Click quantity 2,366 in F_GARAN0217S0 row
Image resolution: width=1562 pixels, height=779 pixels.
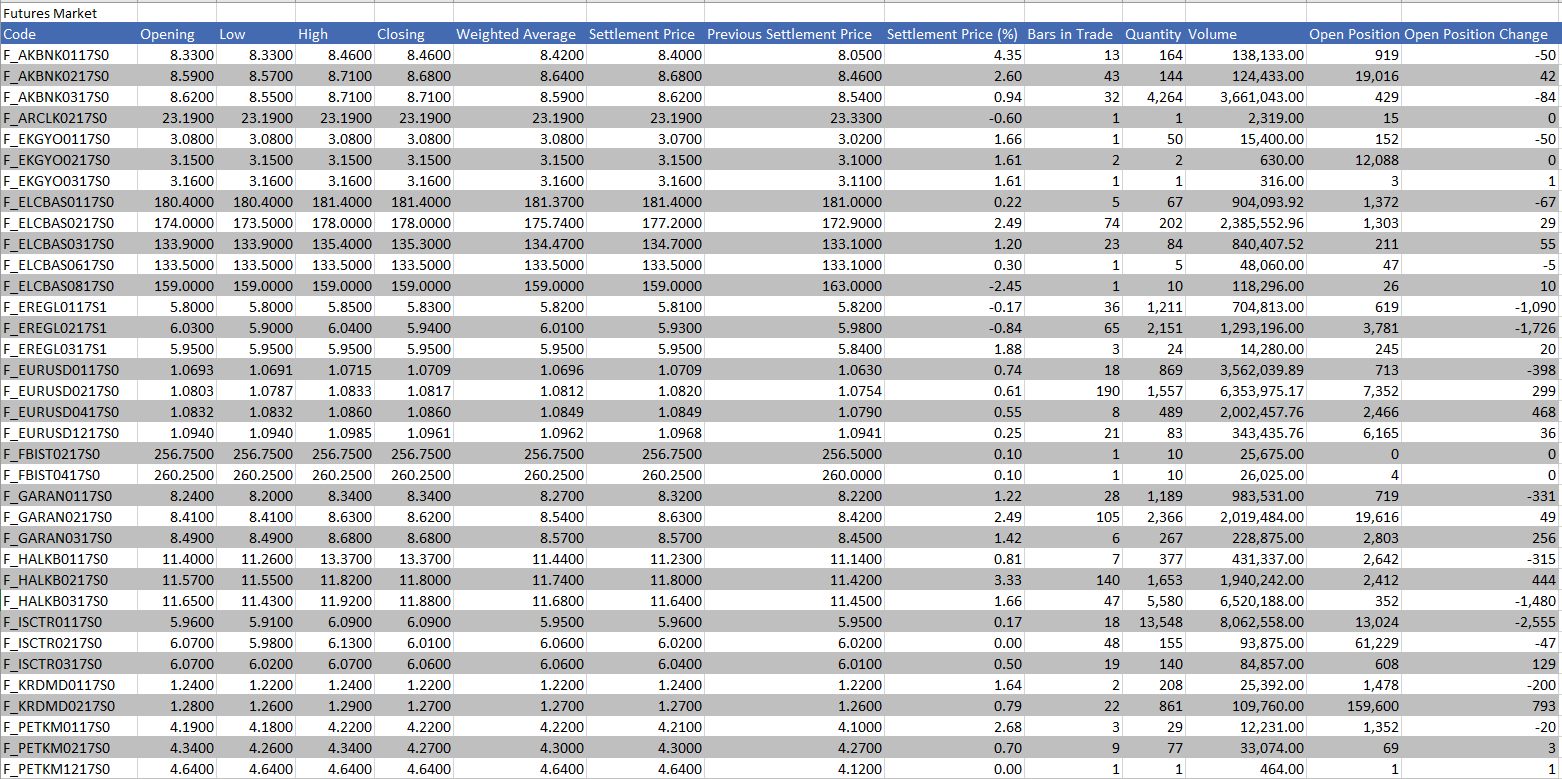coord(1154,517)
